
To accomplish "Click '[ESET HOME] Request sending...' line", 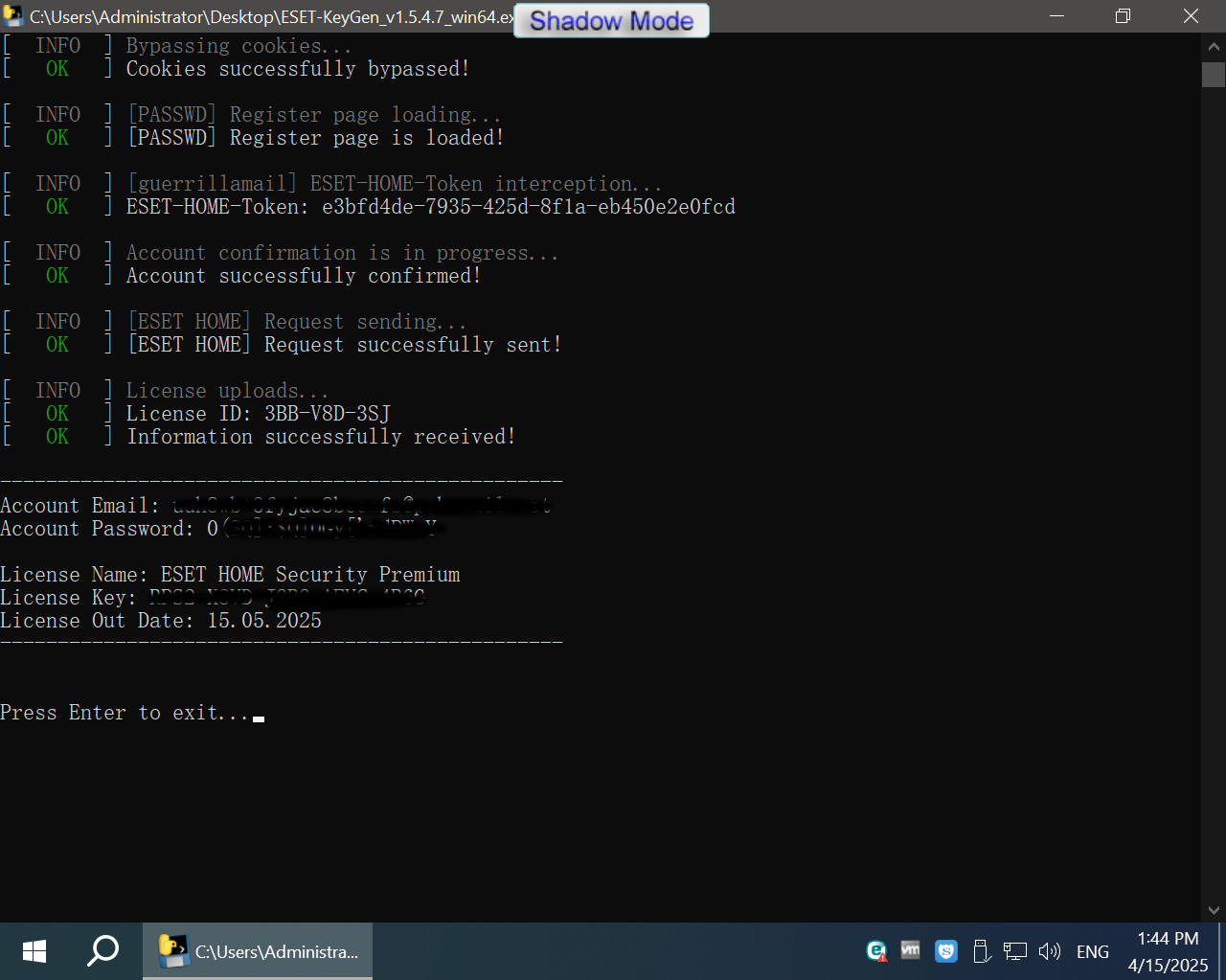I will [297, 322].
